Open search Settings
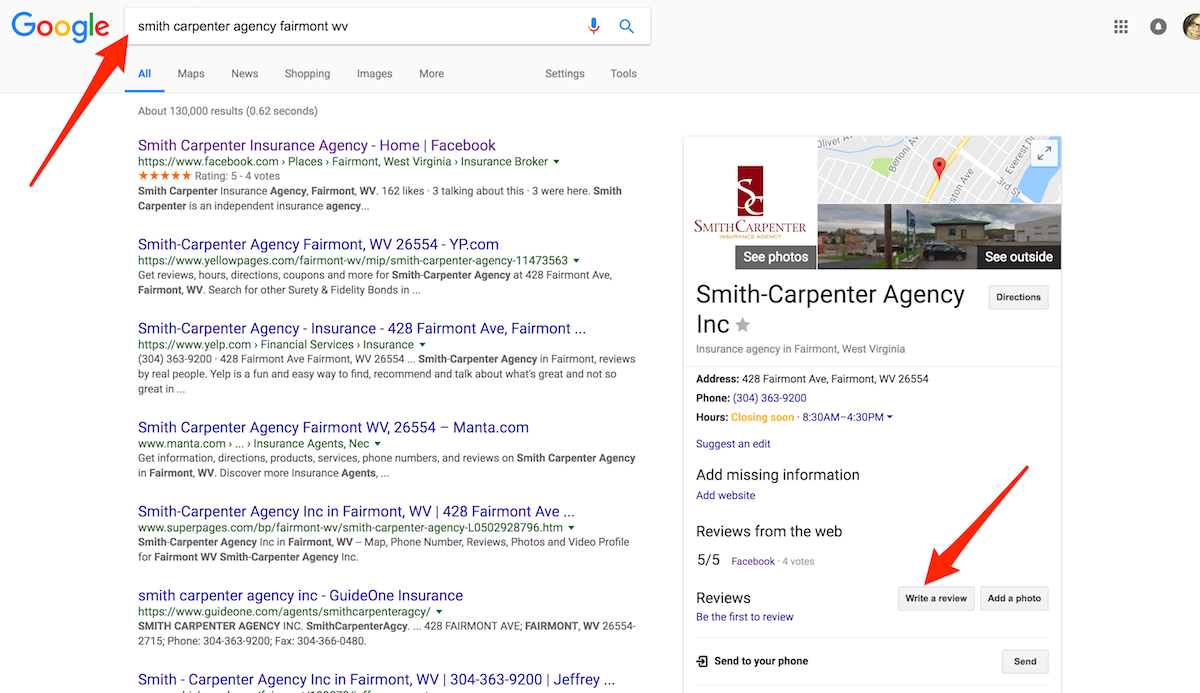The width and height of the screenshot is (1200, 693). click(565, 74)
